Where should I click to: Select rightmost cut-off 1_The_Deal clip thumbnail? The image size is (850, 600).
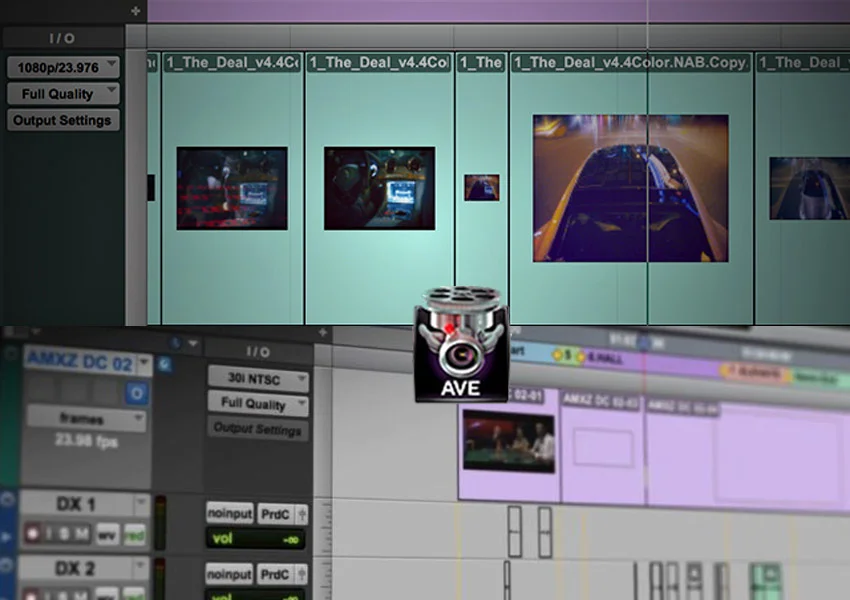coord(809,188)
